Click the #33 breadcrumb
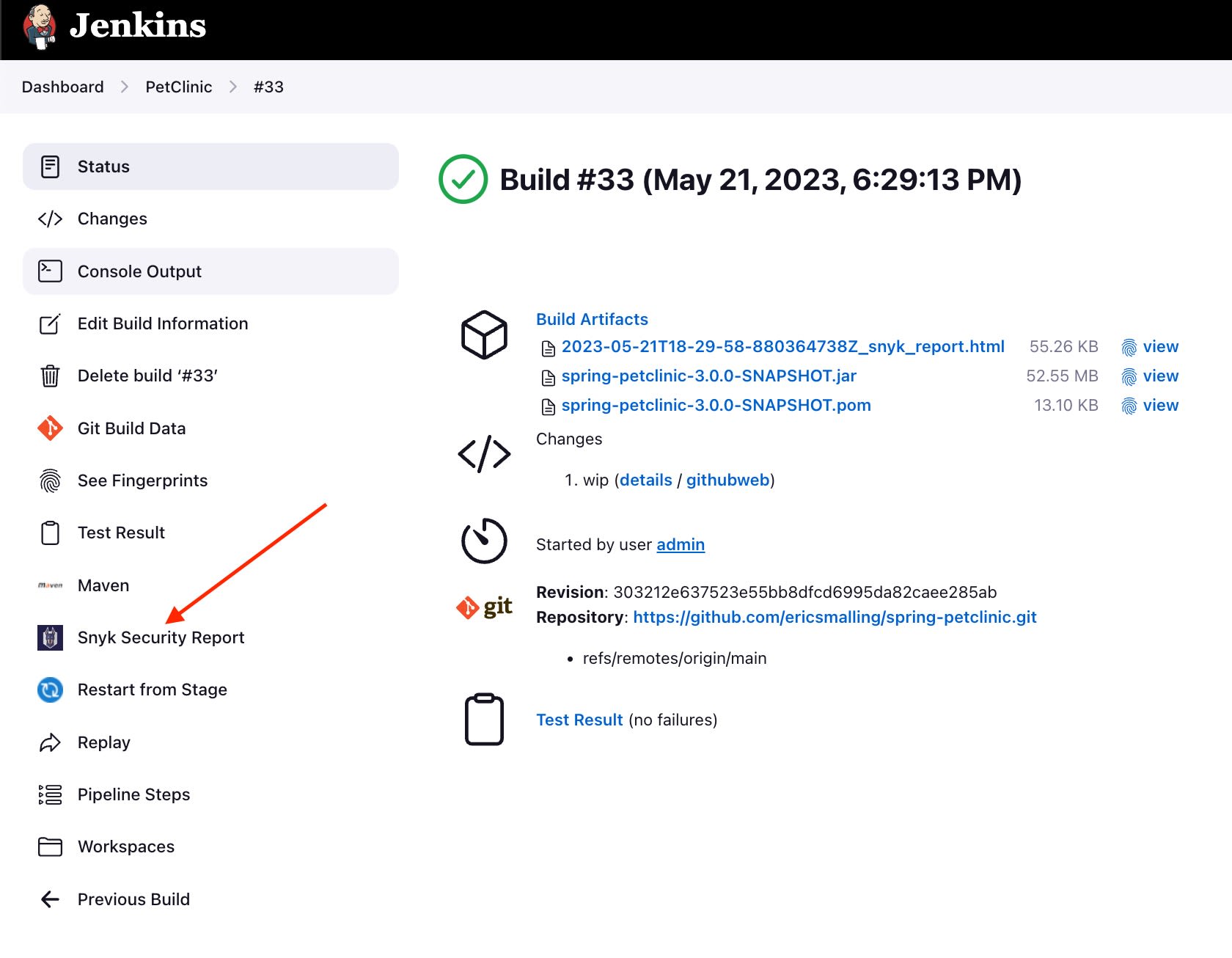 click(268, 87)
